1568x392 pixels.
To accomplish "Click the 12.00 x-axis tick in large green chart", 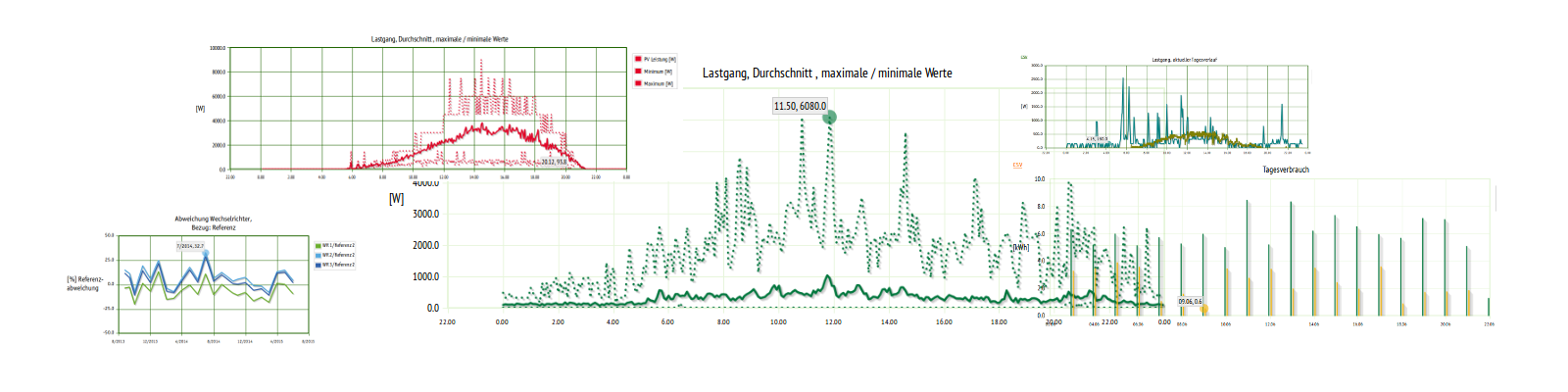I will click(x=833, y=321).
